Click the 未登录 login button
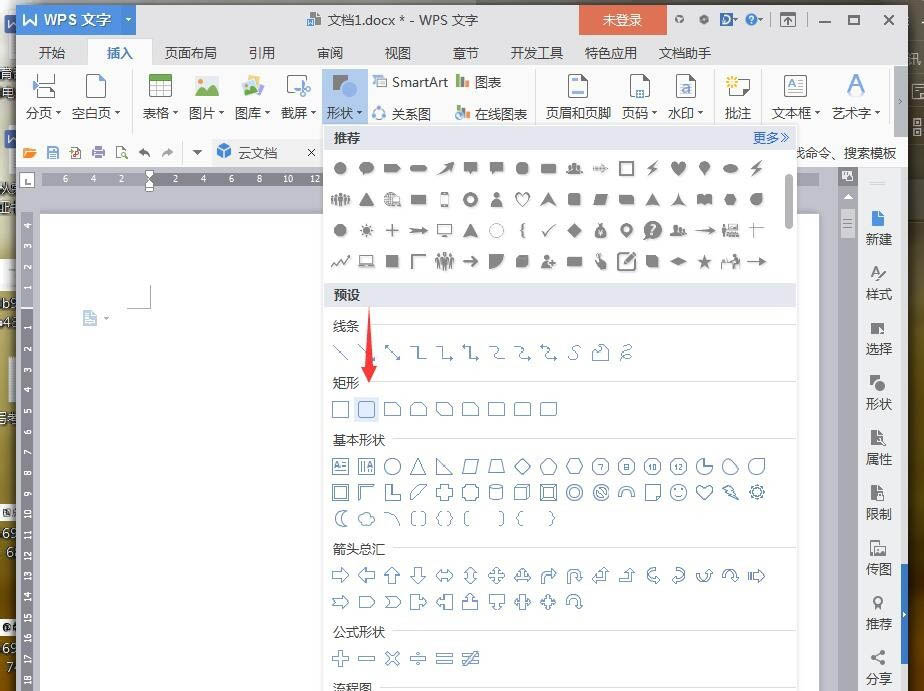Screen dimensions: 924x691 pyautogui.click(x=622, y=20)
